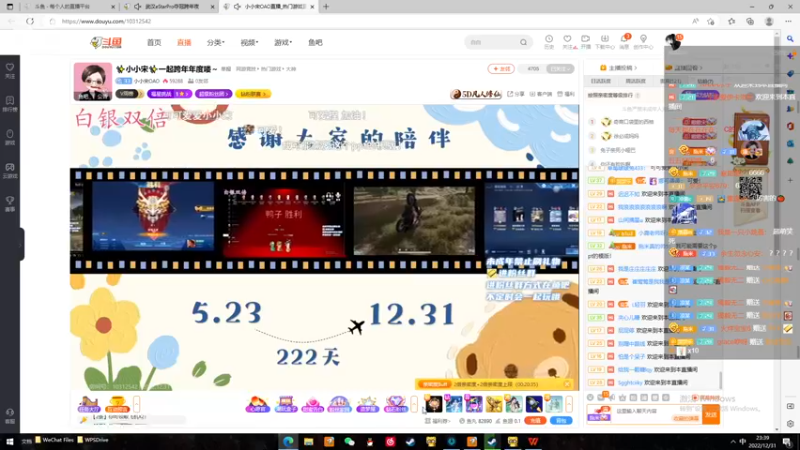This screenshot has height=450, width=800.
Task: Select the first gift thumbnail in bar
Action: (433, 404)
